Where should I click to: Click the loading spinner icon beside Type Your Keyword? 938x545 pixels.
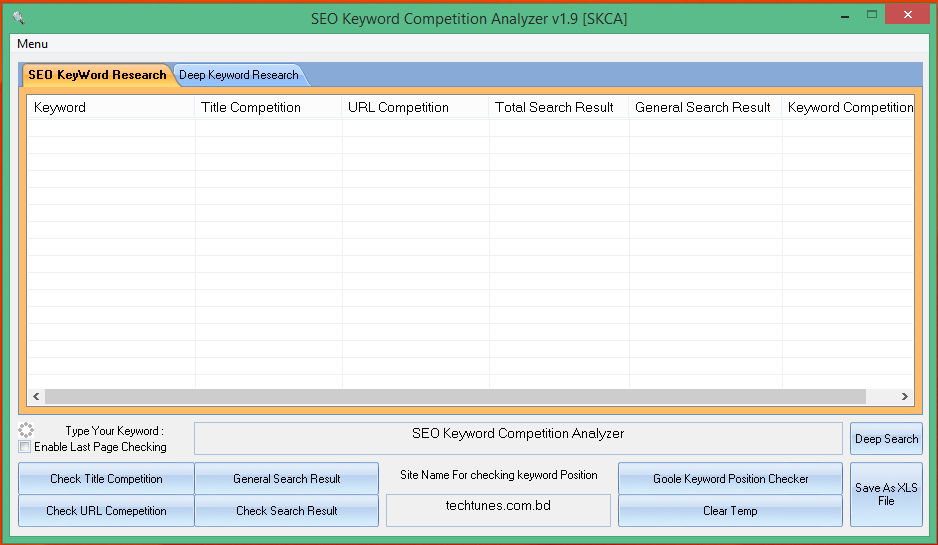point(26,430)
